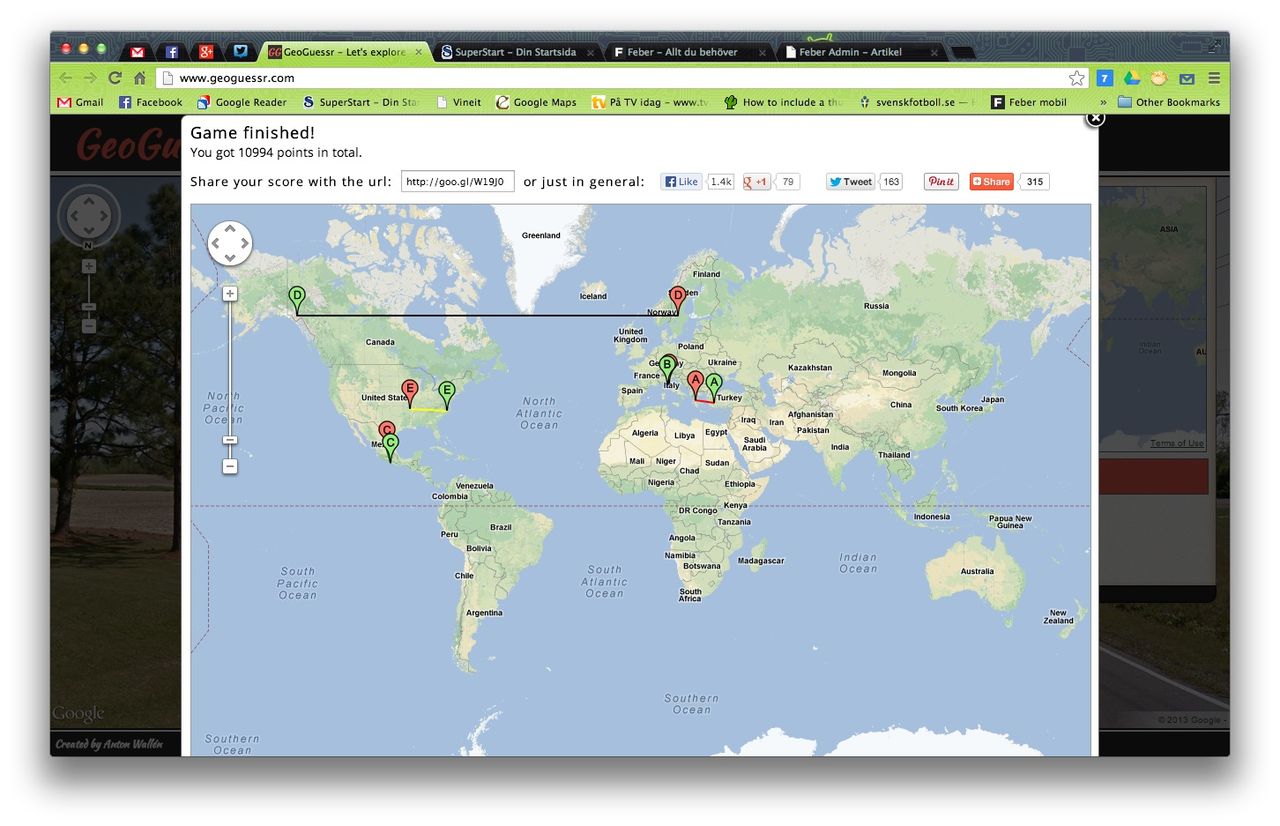Open the pinned Twitter tab
1280x826 pixels.
[241, 52]
